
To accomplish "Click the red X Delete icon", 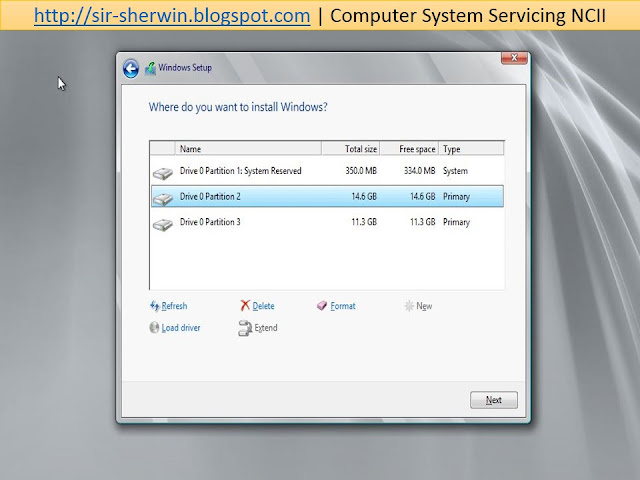I will [245, 306].
